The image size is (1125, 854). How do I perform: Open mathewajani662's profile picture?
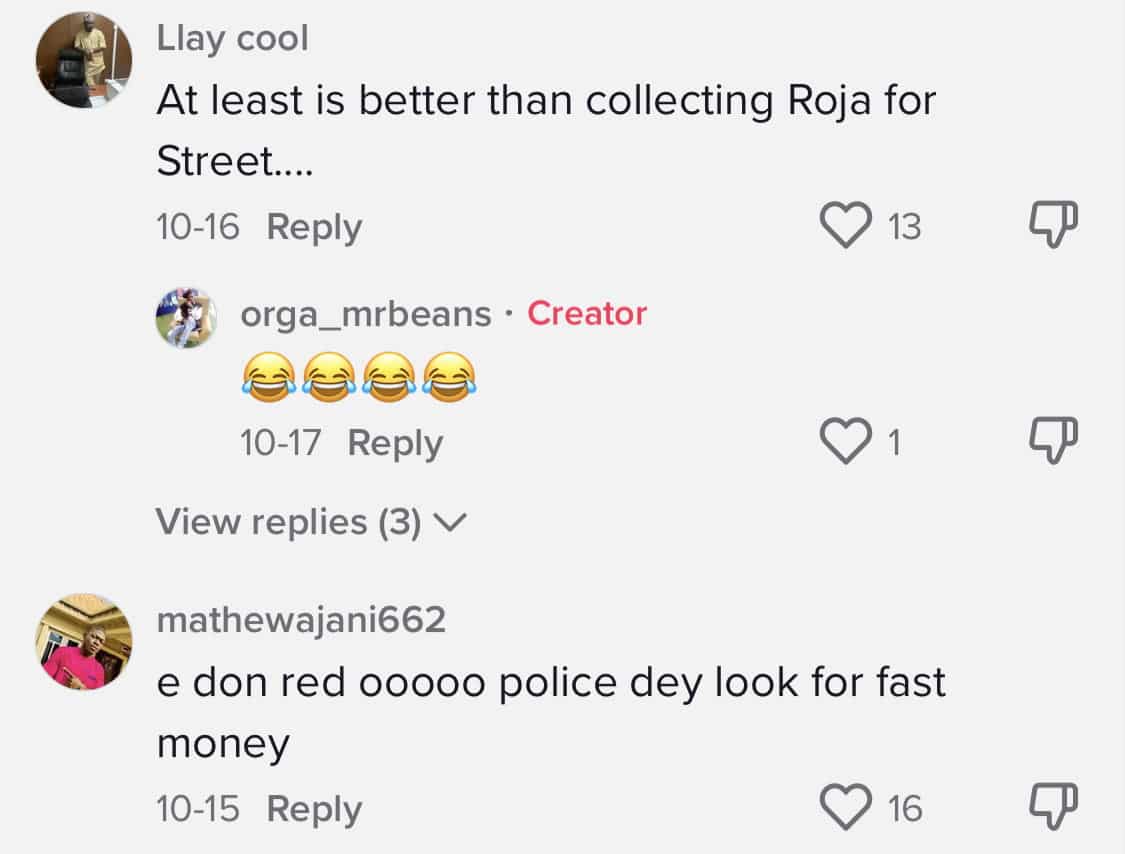pyautogui.click(x=84, y=641)
